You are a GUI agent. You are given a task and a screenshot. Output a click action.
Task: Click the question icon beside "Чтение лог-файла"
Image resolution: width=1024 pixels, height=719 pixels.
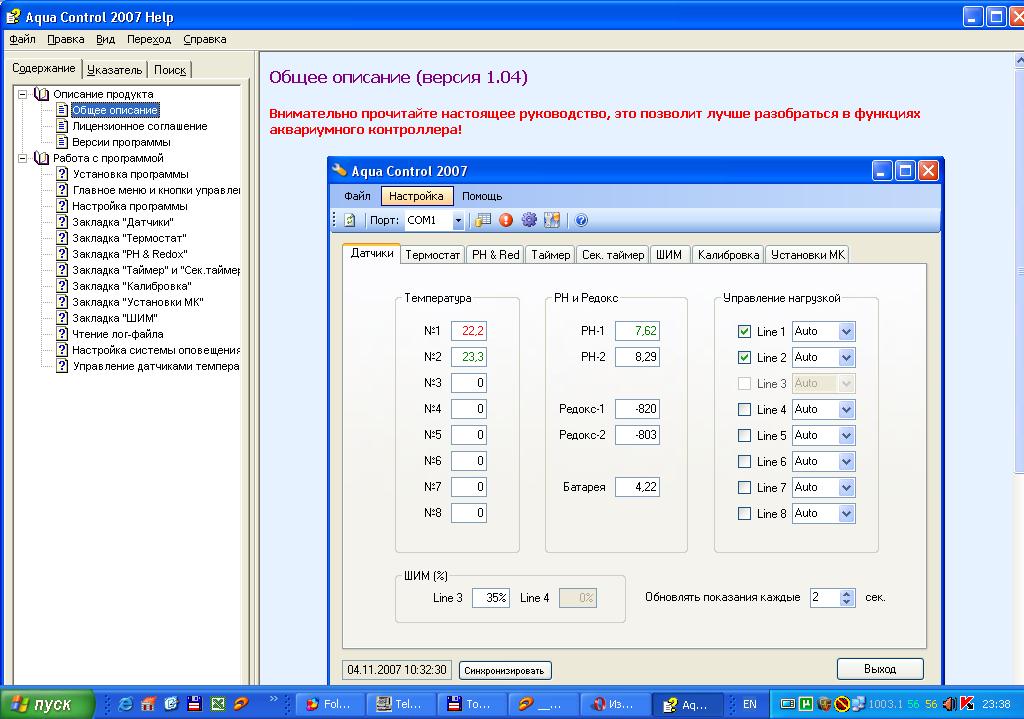[x=62, y=334]
